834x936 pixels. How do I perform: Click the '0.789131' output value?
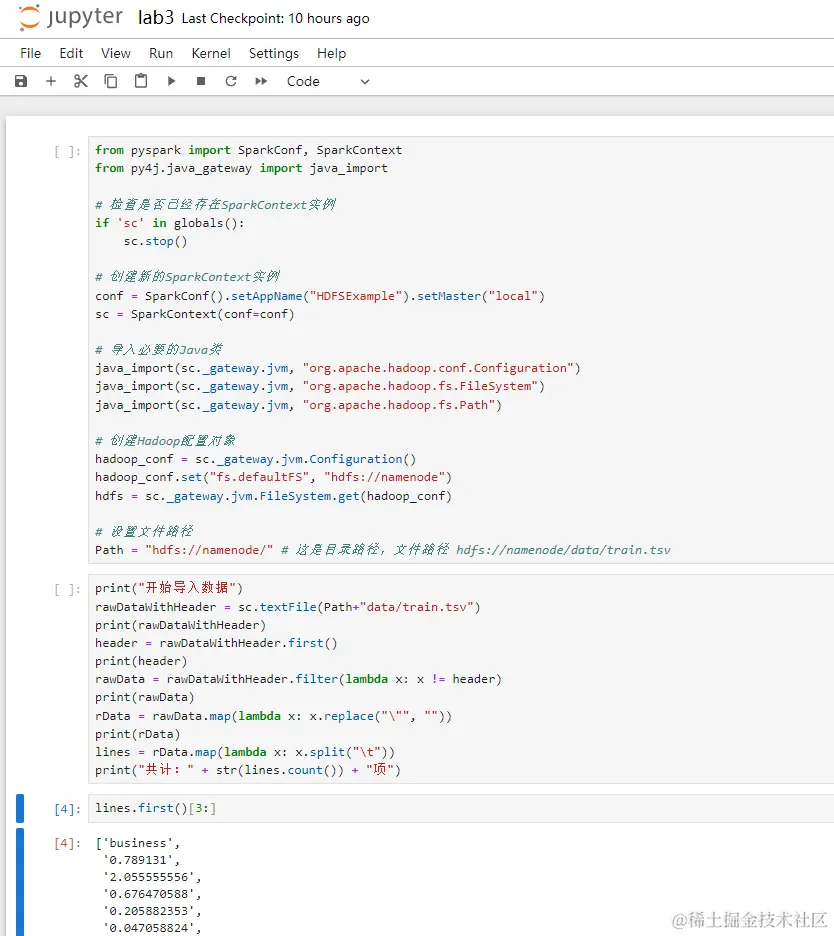click(141, 860)
